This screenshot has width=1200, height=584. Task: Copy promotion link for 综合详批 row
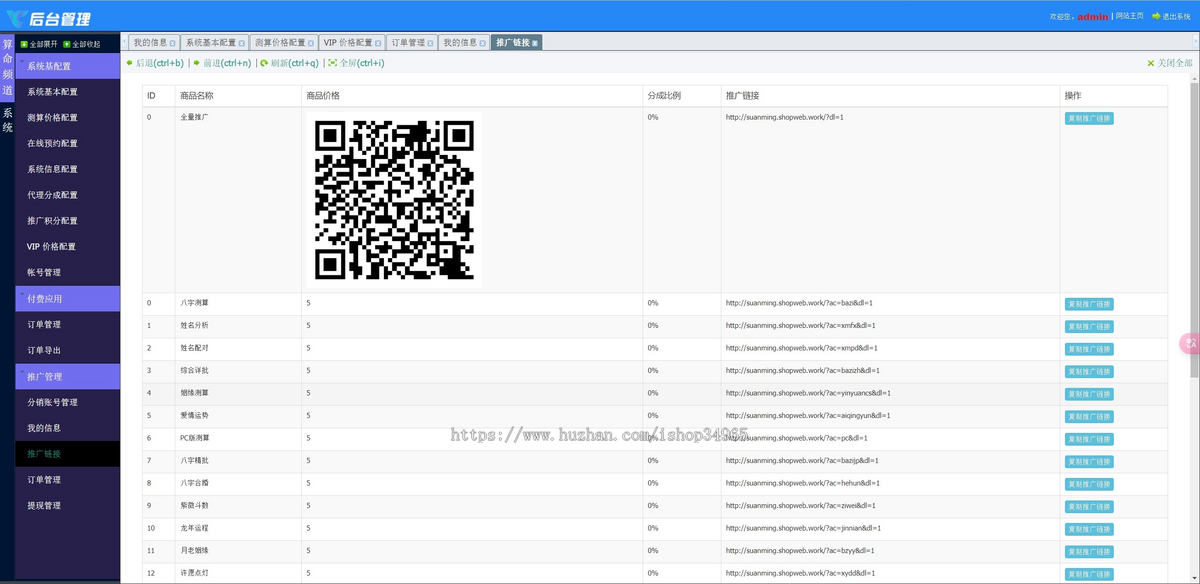point(1089,372)
